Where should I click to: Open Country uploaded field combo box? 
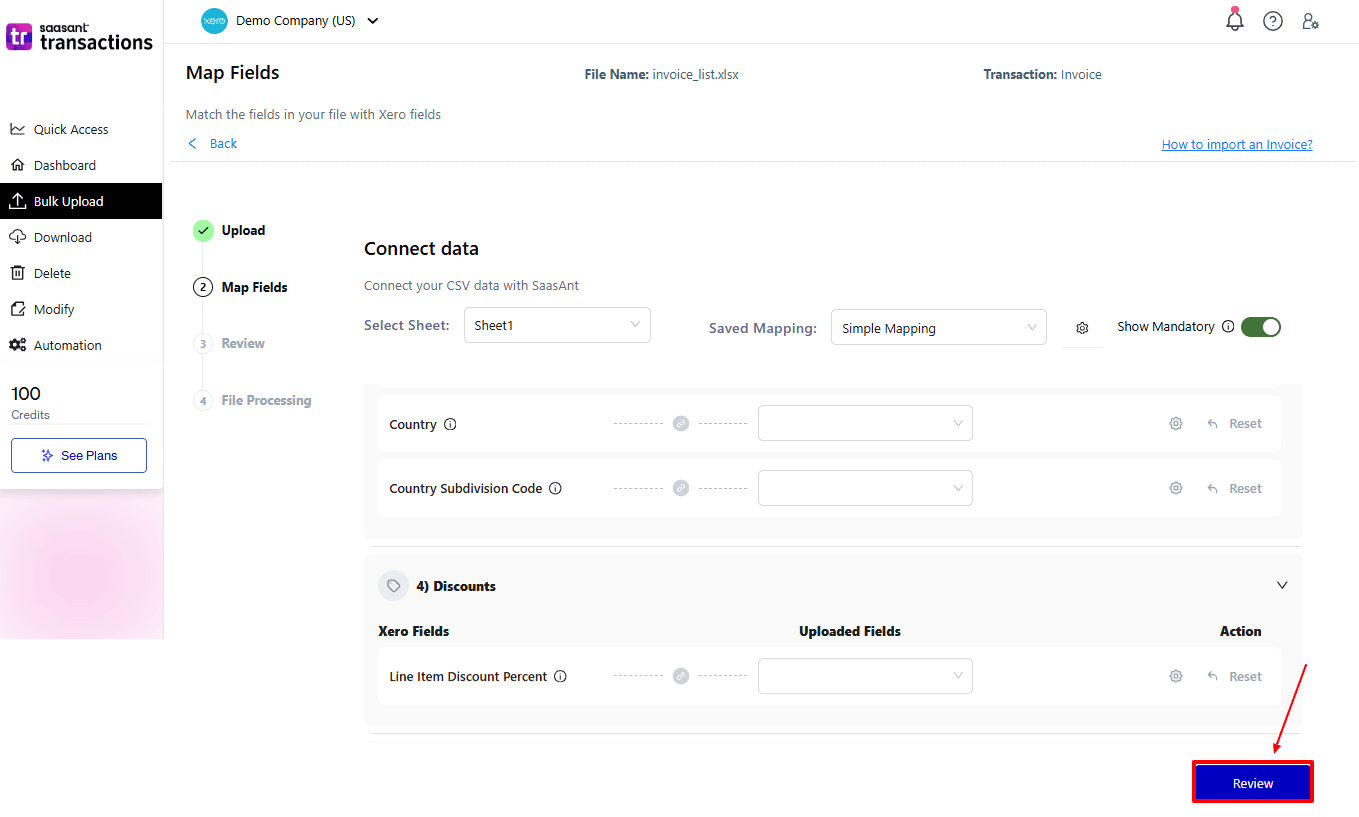[x=865, y=424]
